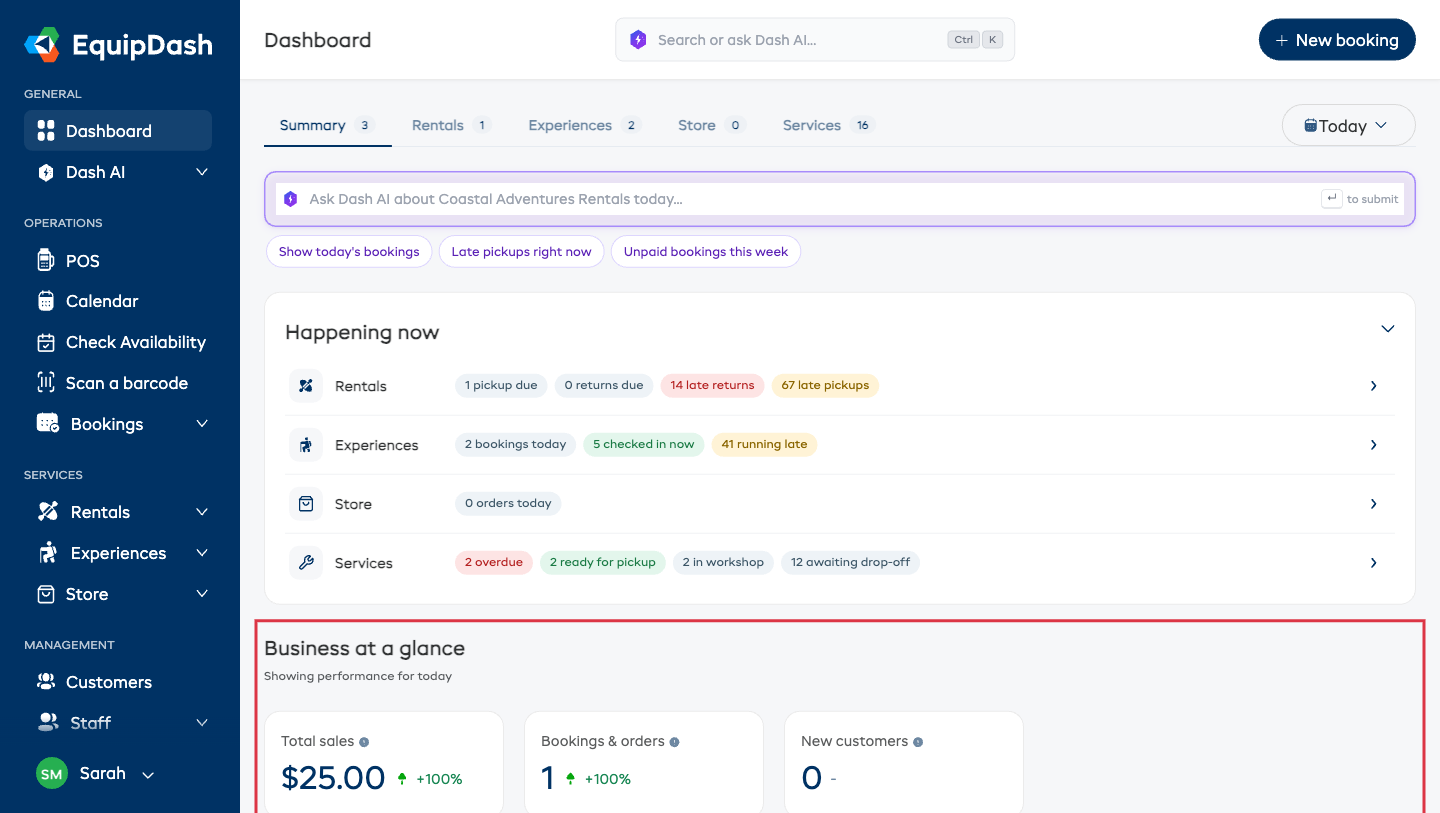
Task: Click the Store bag icon in sidebar
Action: pos(45,594)
